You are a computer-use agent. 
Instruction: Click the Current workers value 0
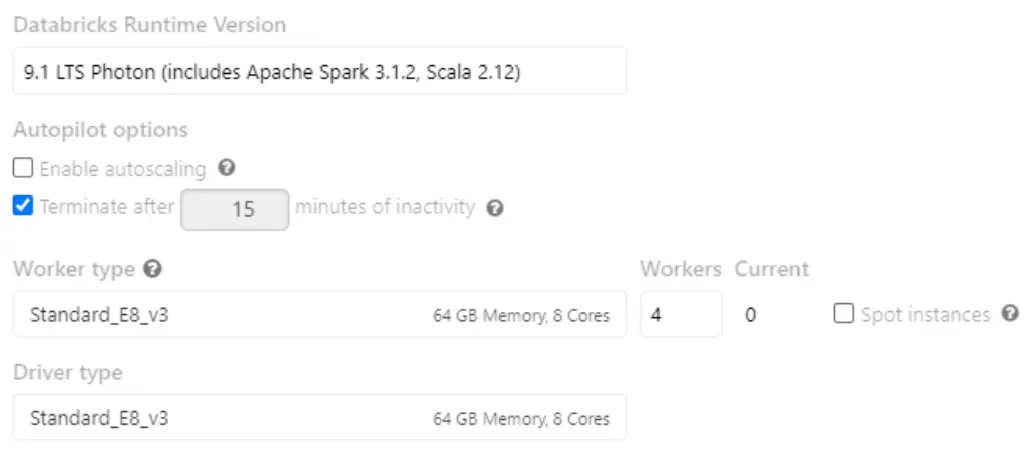pyautogui.click(x=751, y=315)
